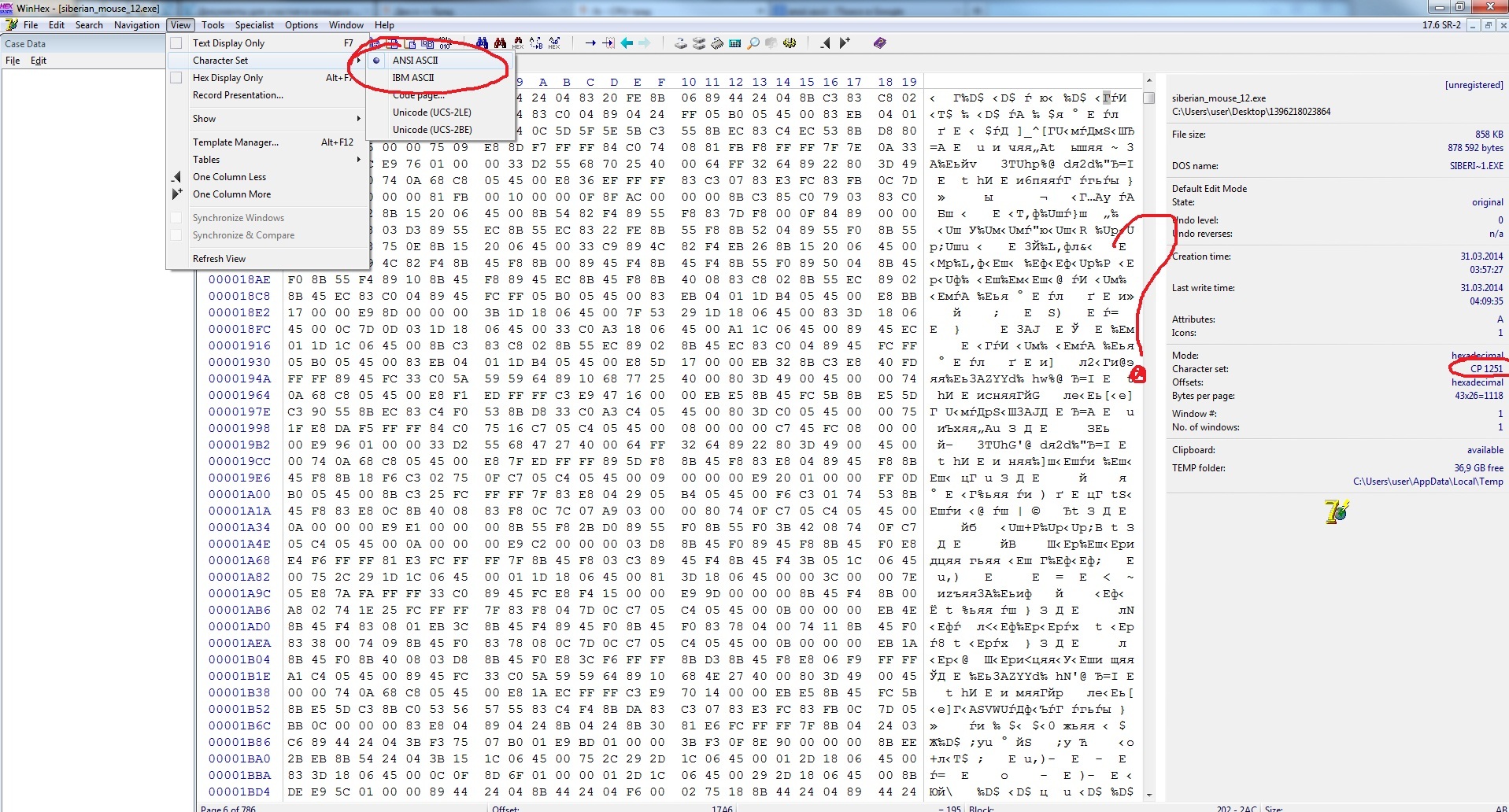Viewport: 1509px width, 812px height.
Task: Expand the Show submenu
Action: click(268, 119)
